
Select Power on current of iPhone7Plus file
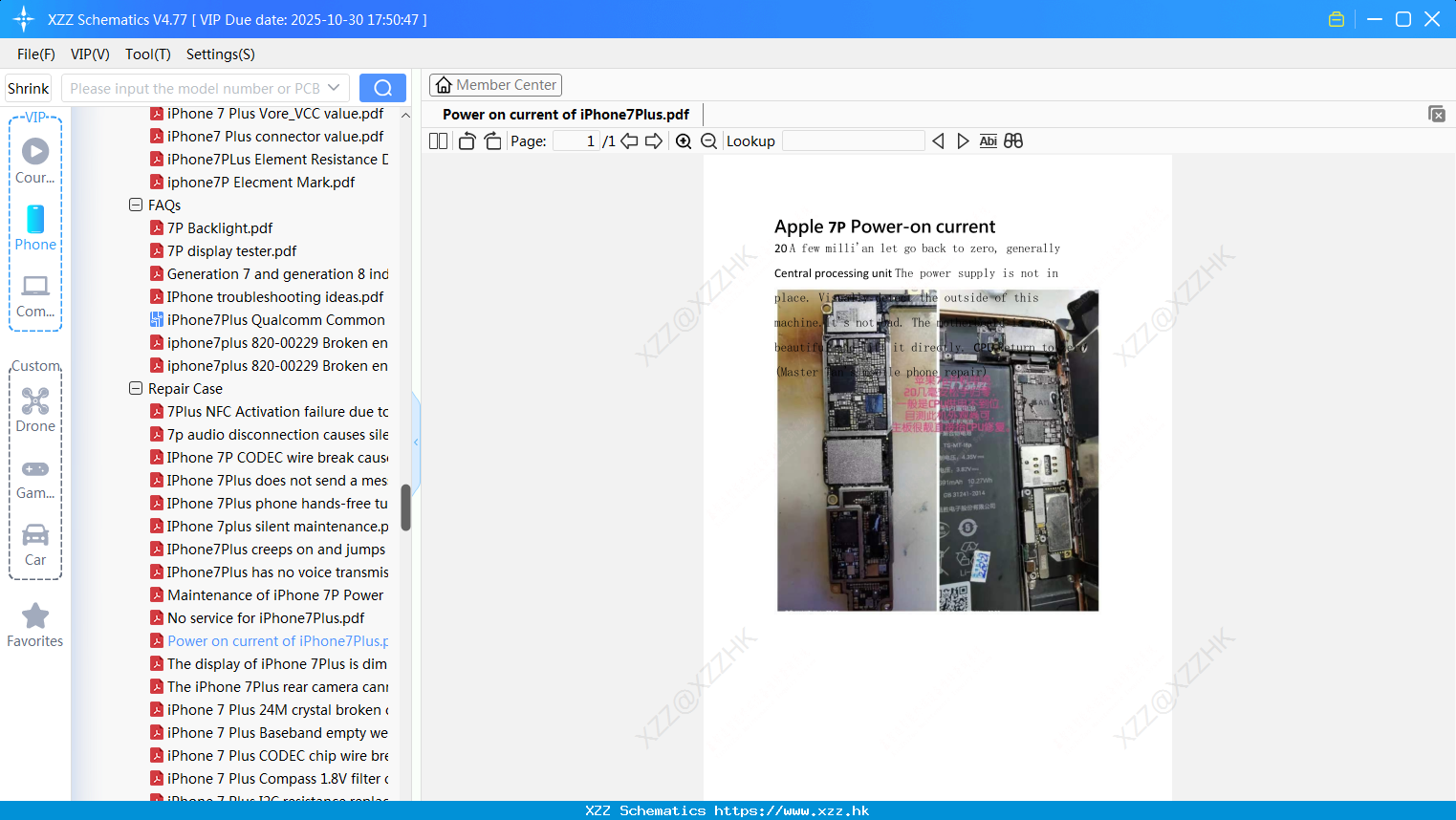pyautogui.click(x=277, y=640)
